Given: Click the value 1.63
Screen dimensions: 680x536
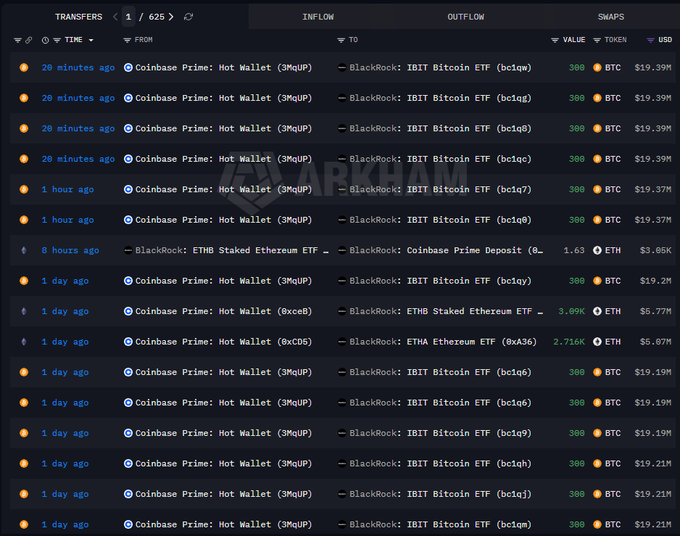Looking at the screenshot, I should pos(574,250).
